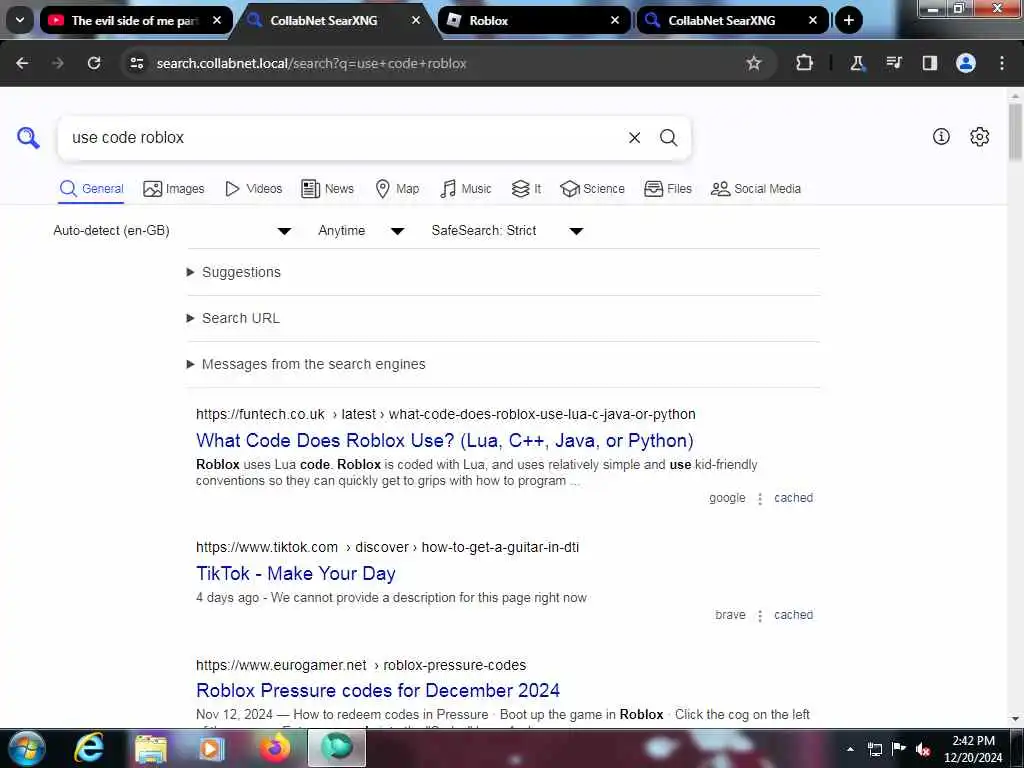The height and width of the screenshot is (768, 1024).
Task: Open the tab search dropdown arrow
Action: click(20, 20)
